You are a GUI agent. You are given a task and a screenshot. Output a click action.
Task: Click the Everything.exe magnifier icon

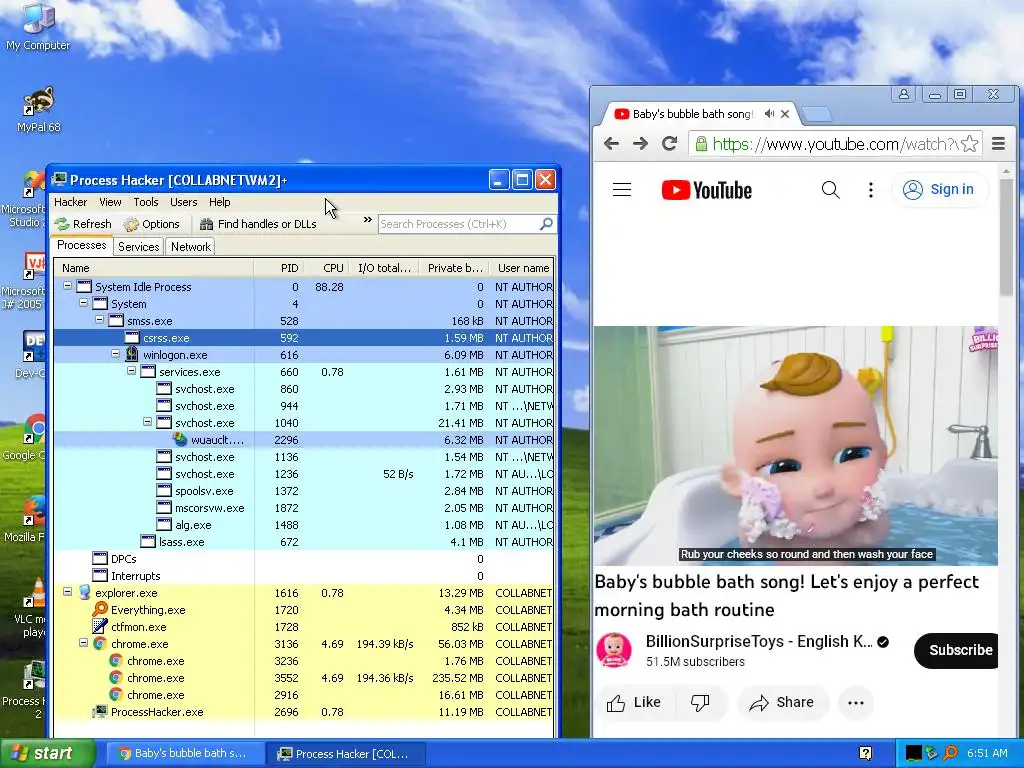coord(100,609)
